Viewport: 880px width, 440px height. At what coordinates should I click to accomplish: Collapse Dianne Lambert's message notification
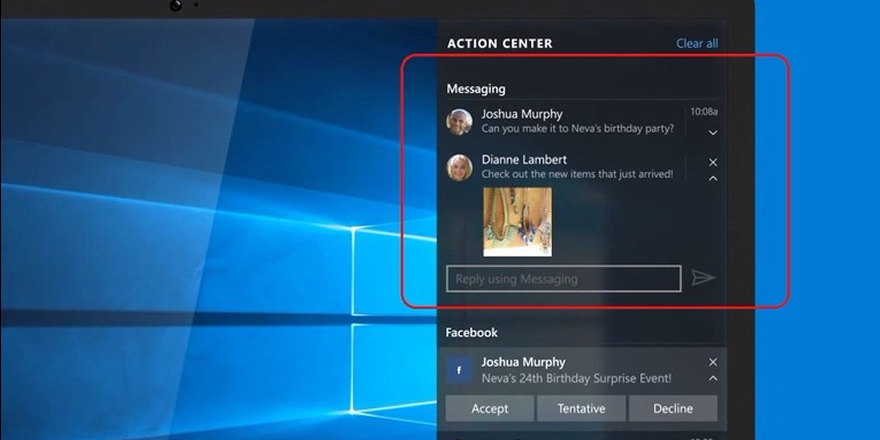(713, 178)
